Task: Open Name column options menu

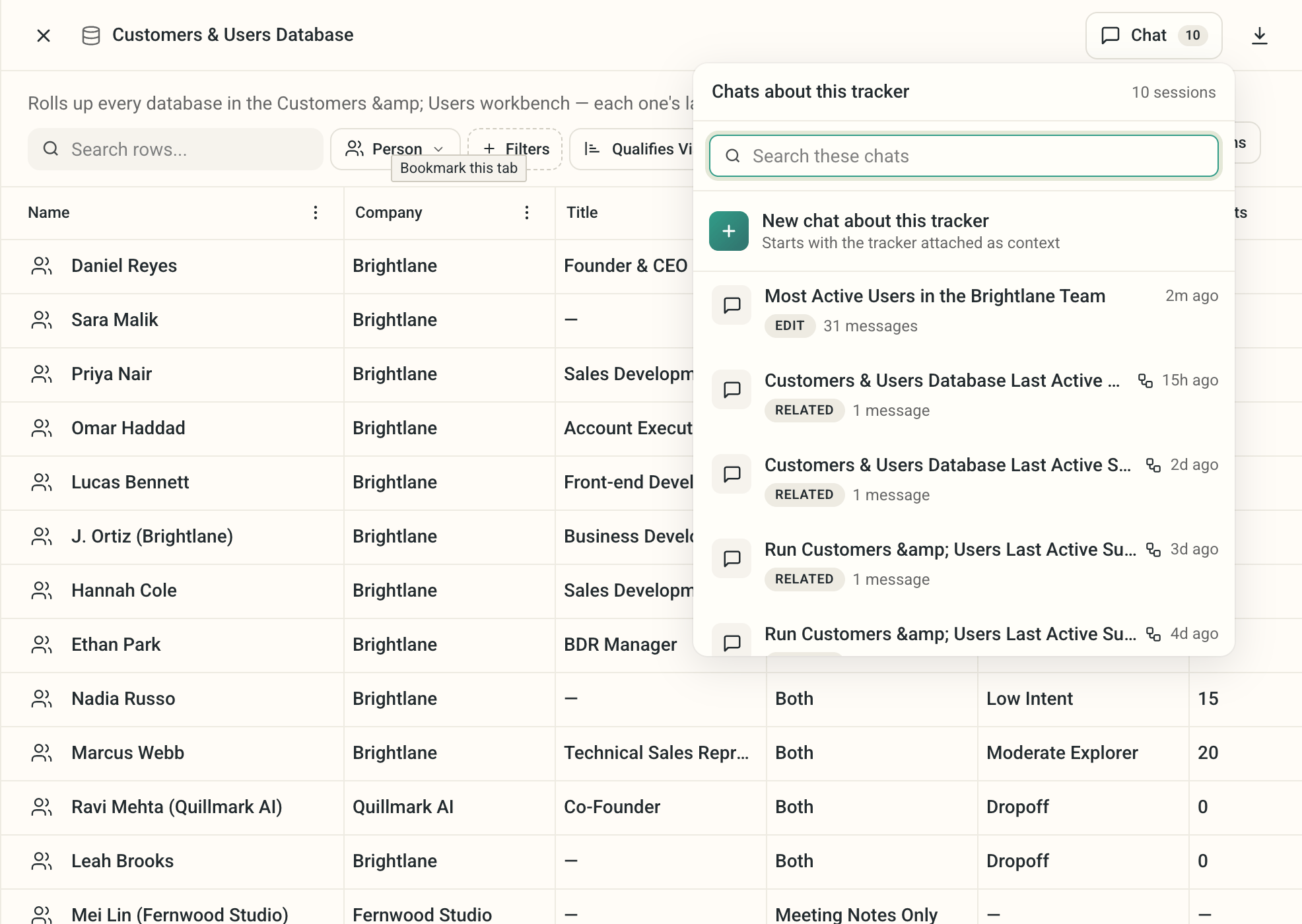Action: 316,213
